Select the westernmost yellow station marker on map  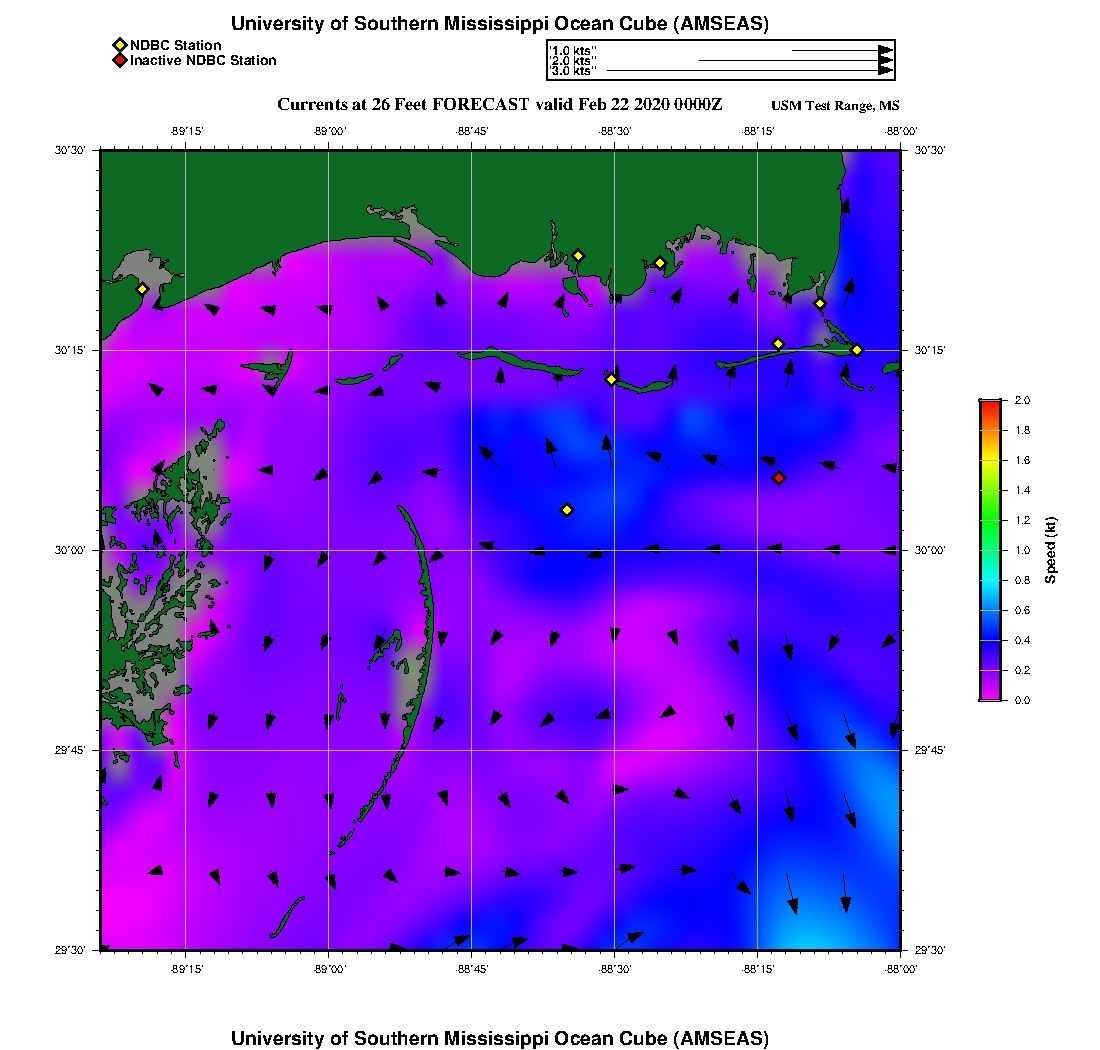142,289
